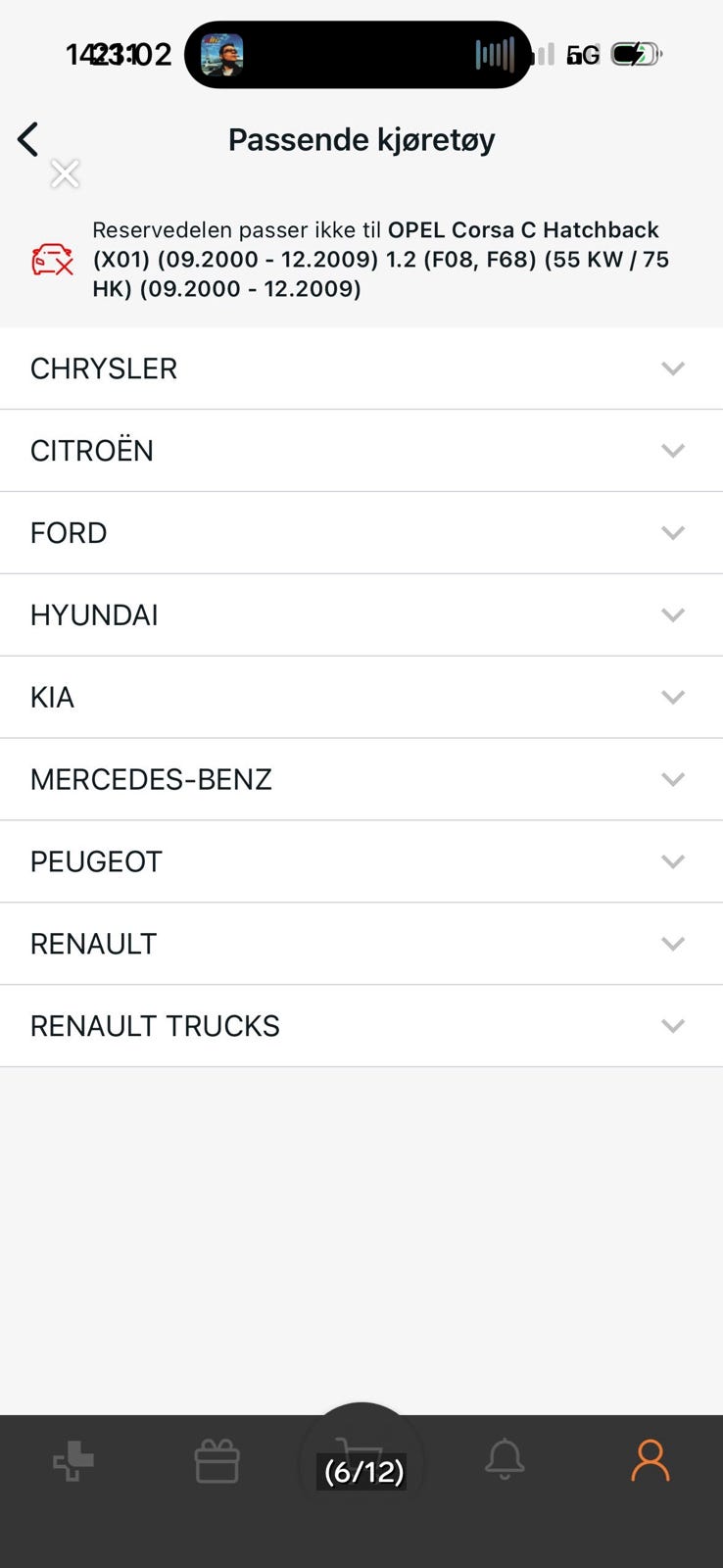Tap the OPEL Corsa C incompatibility notice
723x1568 pixels.
(x=382, y=260)
